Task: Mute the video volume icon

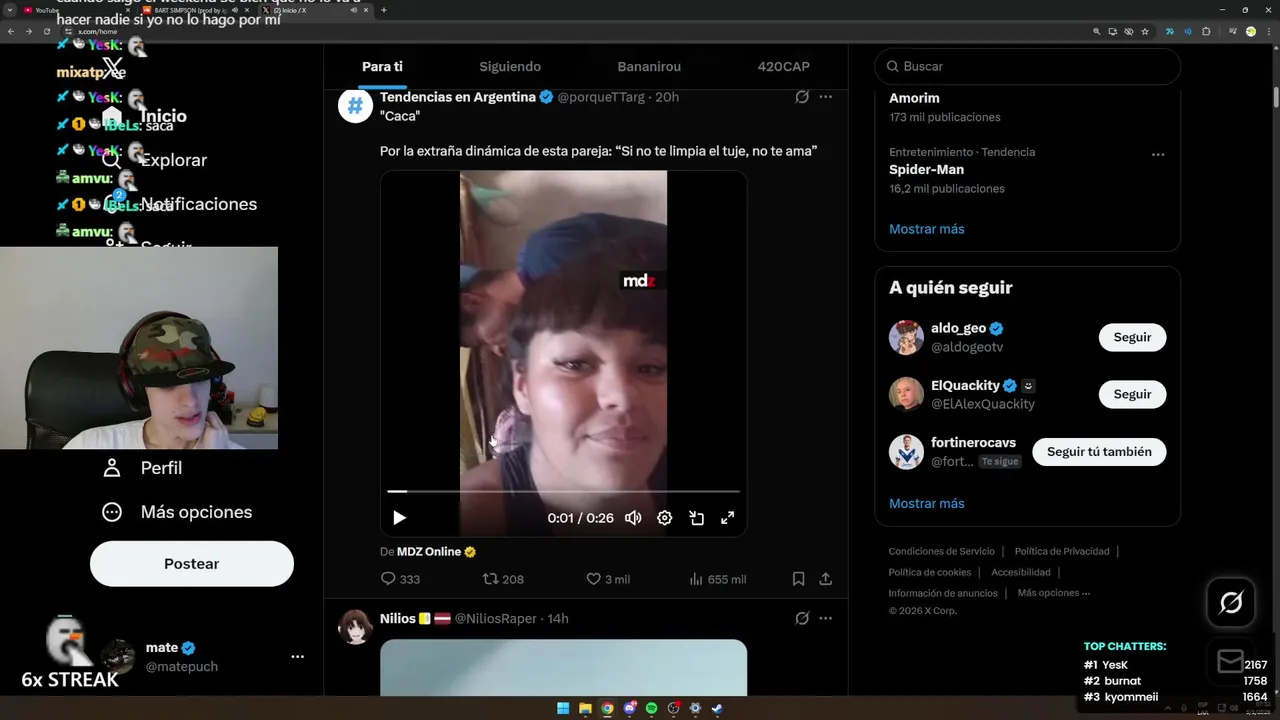Action: (x=633, y=518)
